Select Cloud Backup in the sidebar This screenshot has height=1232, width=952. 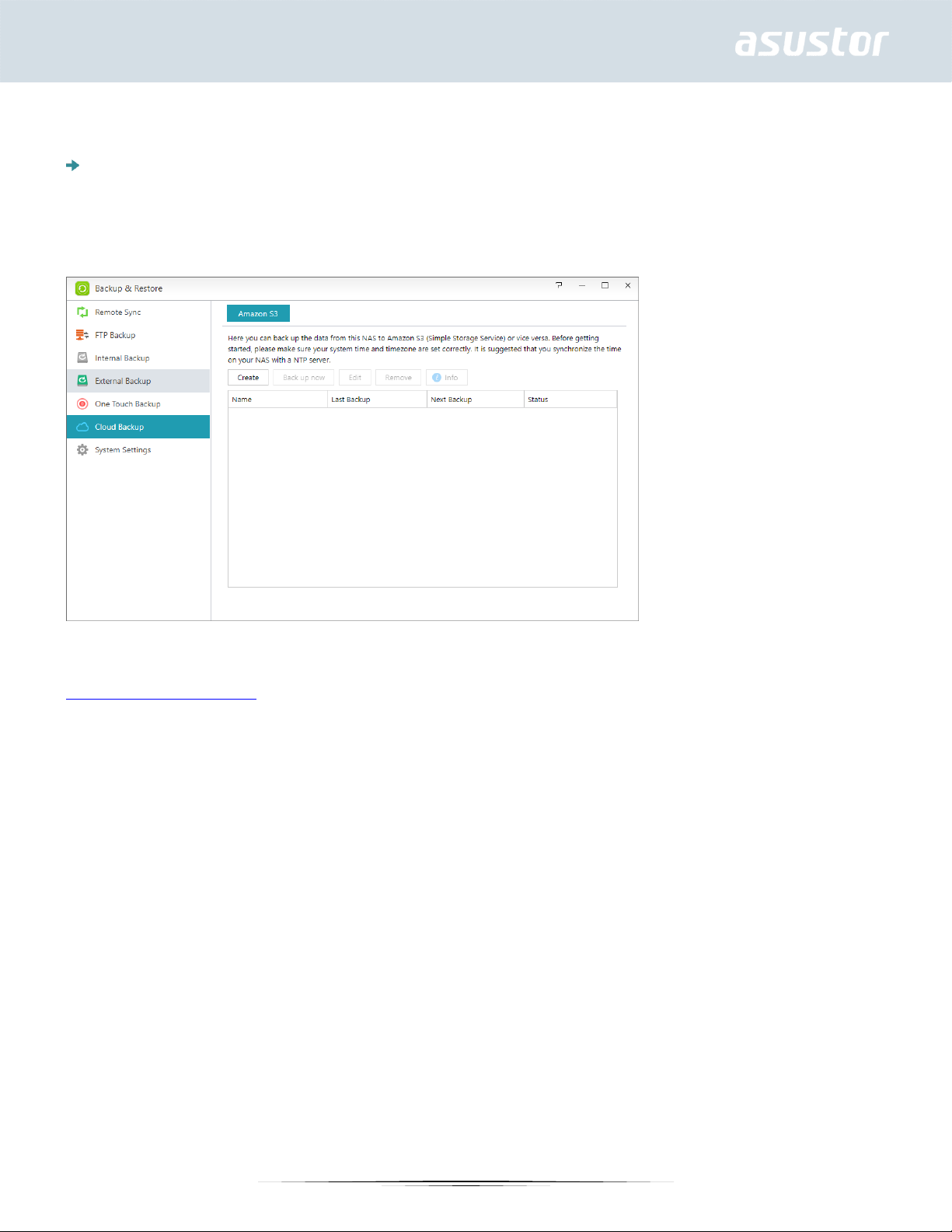pos(138,427)
